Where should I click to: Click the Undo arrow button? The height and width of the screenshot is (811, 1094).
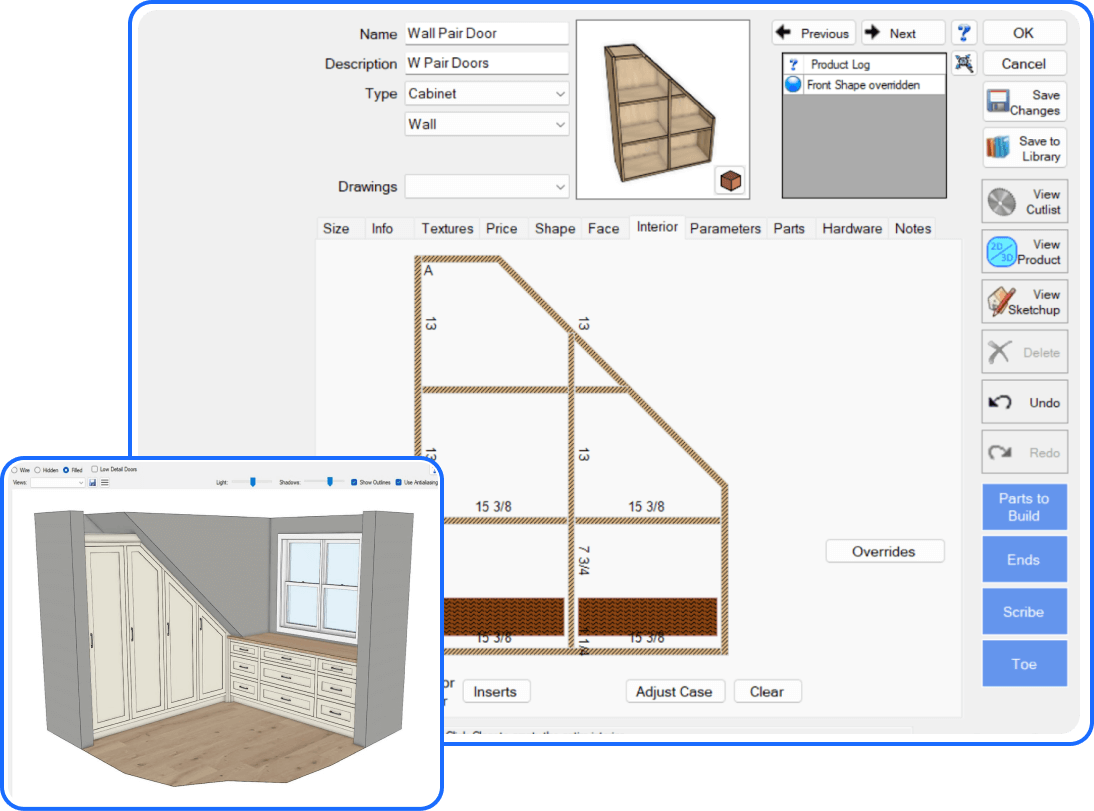[1024, 402]
